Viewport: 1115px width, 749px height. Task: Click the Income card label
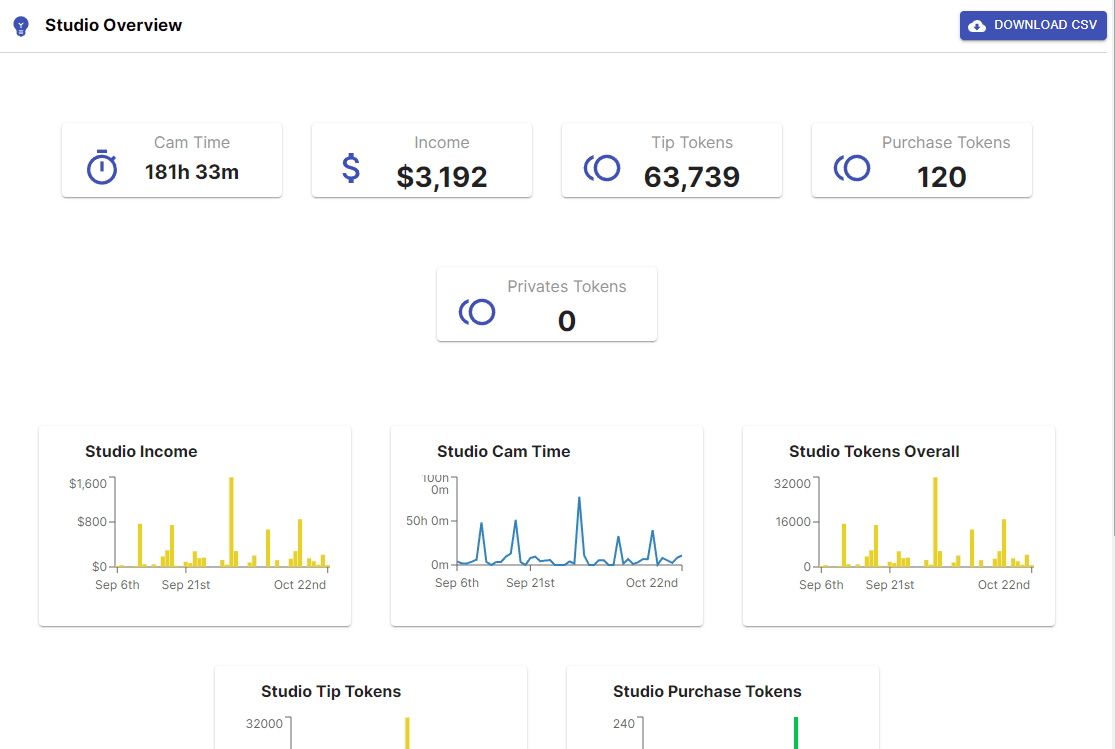(x=442, y=142)
